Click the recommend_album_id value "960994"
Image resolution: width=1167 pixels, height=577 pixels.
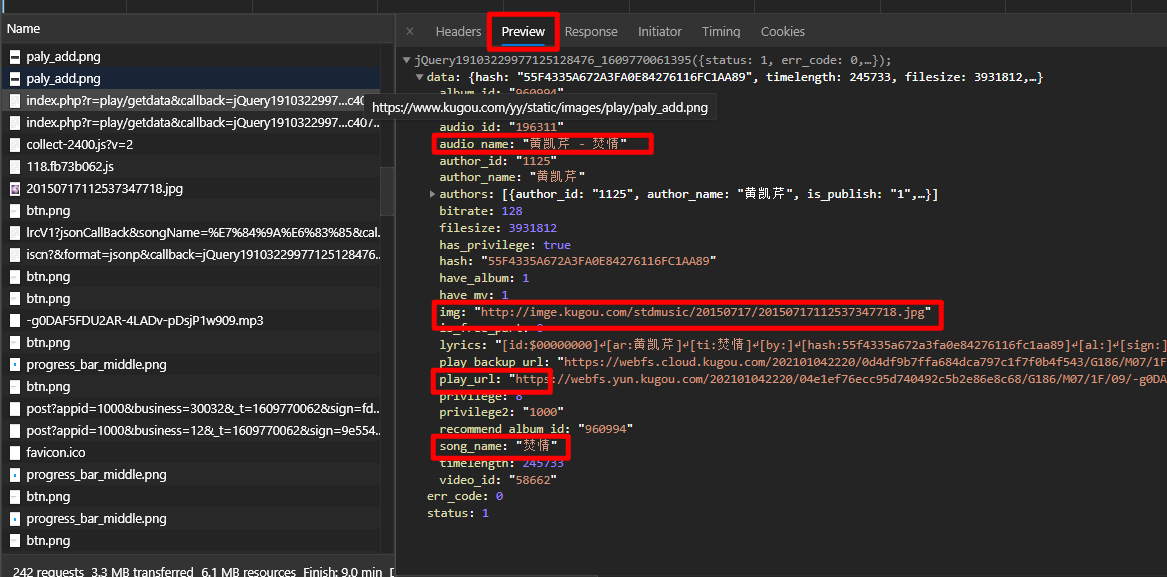point(605,429)
